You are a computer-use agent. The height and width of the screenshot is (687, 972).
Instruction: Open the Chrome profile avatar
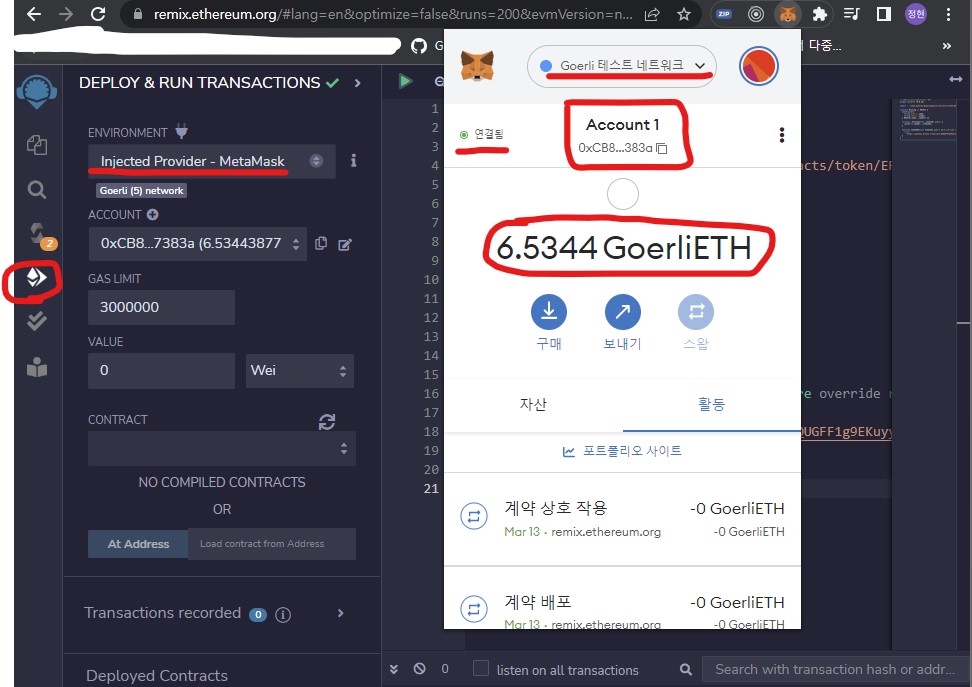916,14
